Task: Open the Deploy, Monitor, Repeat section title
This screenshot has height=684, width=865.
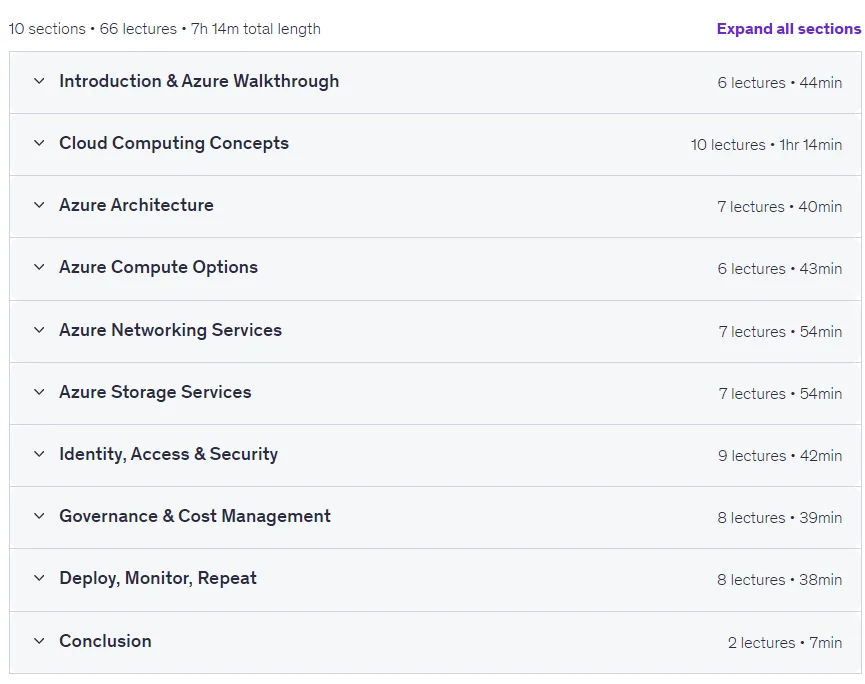Action: tap(158, 578)
